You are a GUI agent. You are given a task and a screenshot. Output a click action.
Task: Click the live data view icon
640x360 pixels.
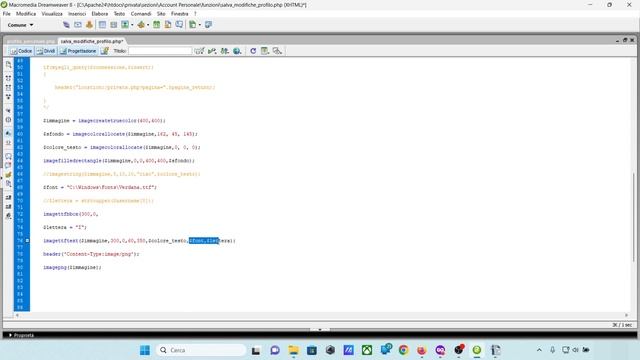pyautogui.click(x=105, y=51)
